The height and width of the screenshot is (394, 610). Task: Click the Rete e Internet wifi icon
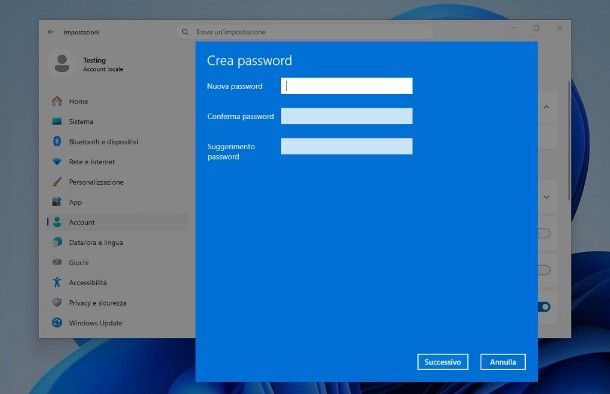tap(57, 161)
